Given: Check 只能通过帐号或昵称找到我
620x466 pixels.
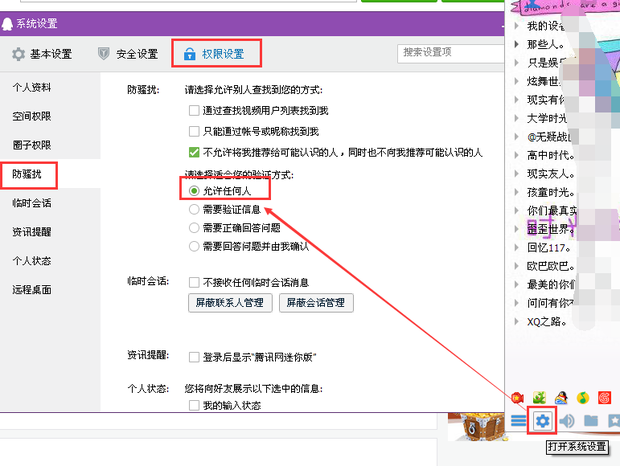Looking at the screenshot, I should 194,131.
